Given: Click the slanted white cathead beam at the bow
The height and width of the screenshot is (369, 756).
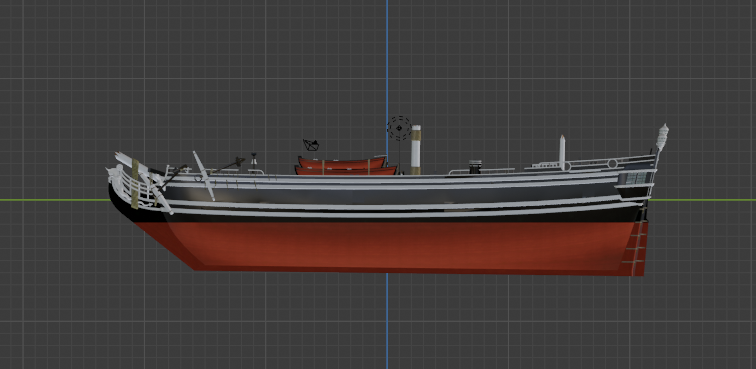Looking at the screenshot, I should coord(204,176).
